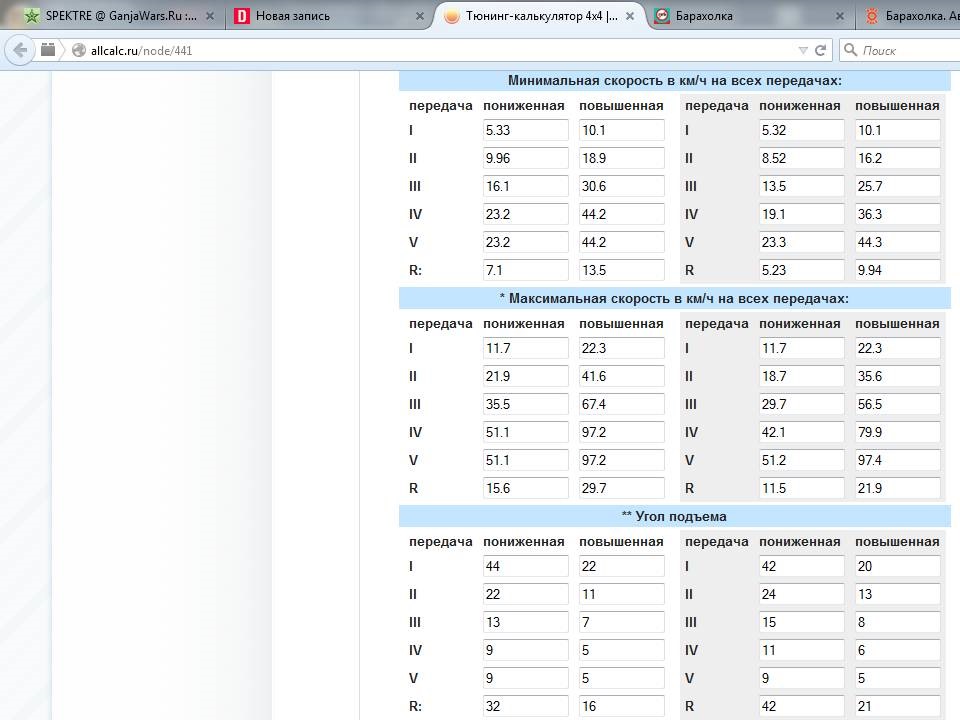This screenshot has height=720, width=960.
Task: Close the Тюнинг-калькулятор 4x4 tab
Action: [629, 16]
